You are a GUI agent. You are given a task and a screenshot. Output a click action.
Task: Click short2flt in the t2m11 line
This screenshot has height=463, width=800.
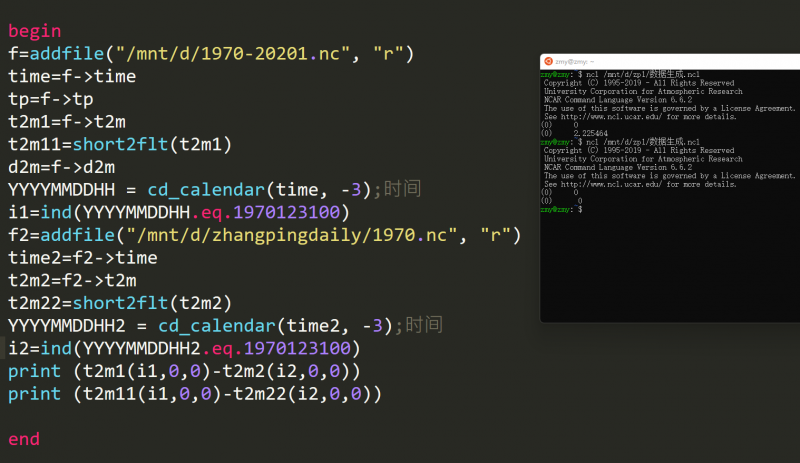(120, 145)
